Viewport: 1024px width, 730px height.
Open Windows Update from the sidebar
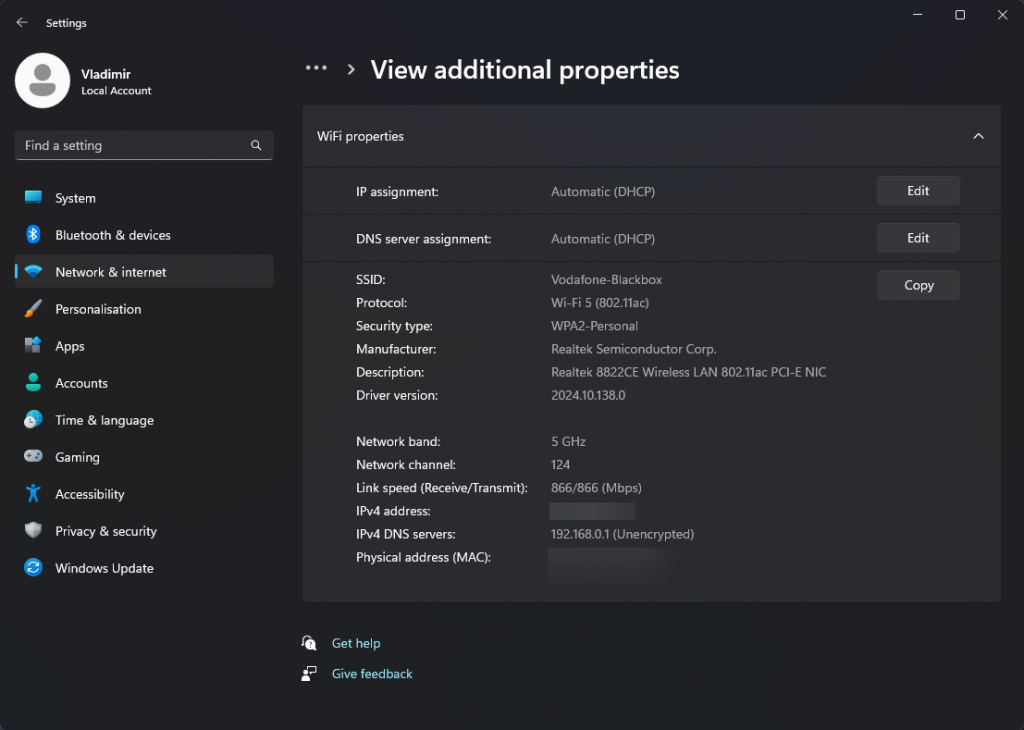[x=103, y=568]
